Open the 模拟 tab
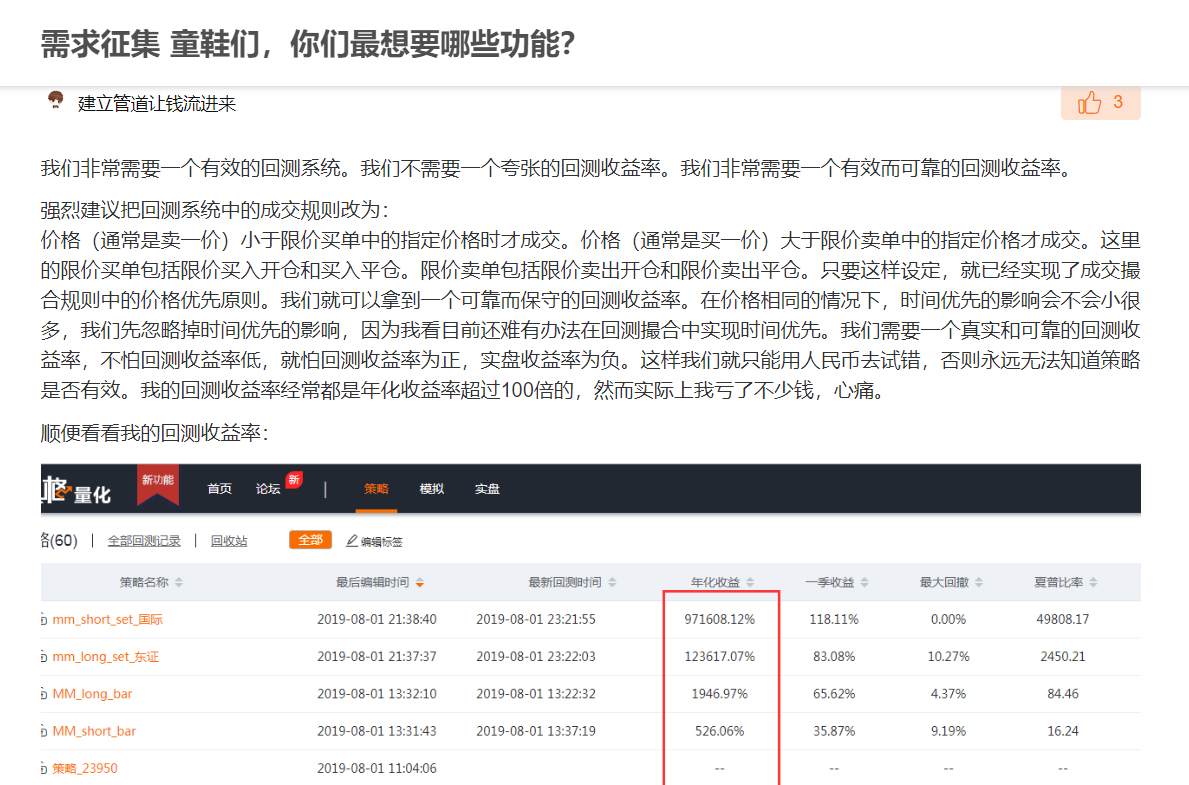This screenshot has height=785, width=1189. pos(431,489)
